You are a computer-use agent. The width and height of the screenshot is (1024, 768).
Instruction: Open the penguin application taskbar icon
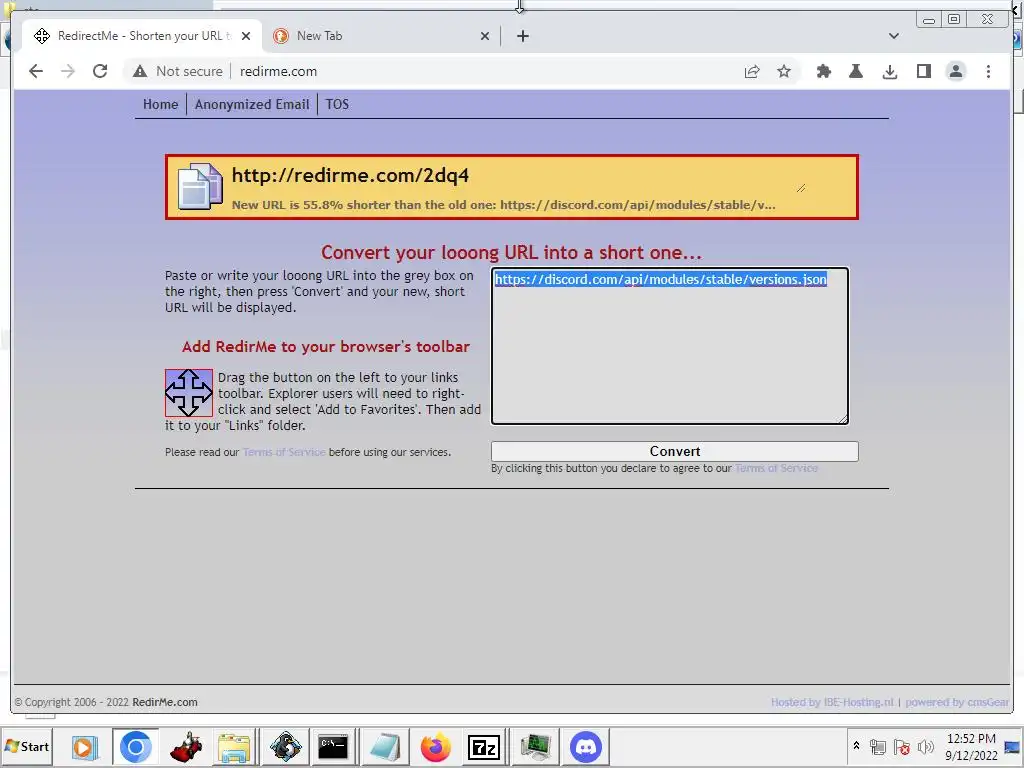[x=285, y=746]
